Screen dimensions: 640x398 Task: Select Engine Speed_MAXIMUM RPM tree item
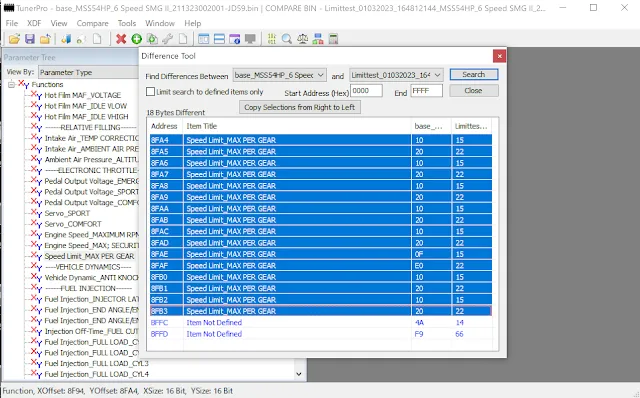(x=91, y=235)
